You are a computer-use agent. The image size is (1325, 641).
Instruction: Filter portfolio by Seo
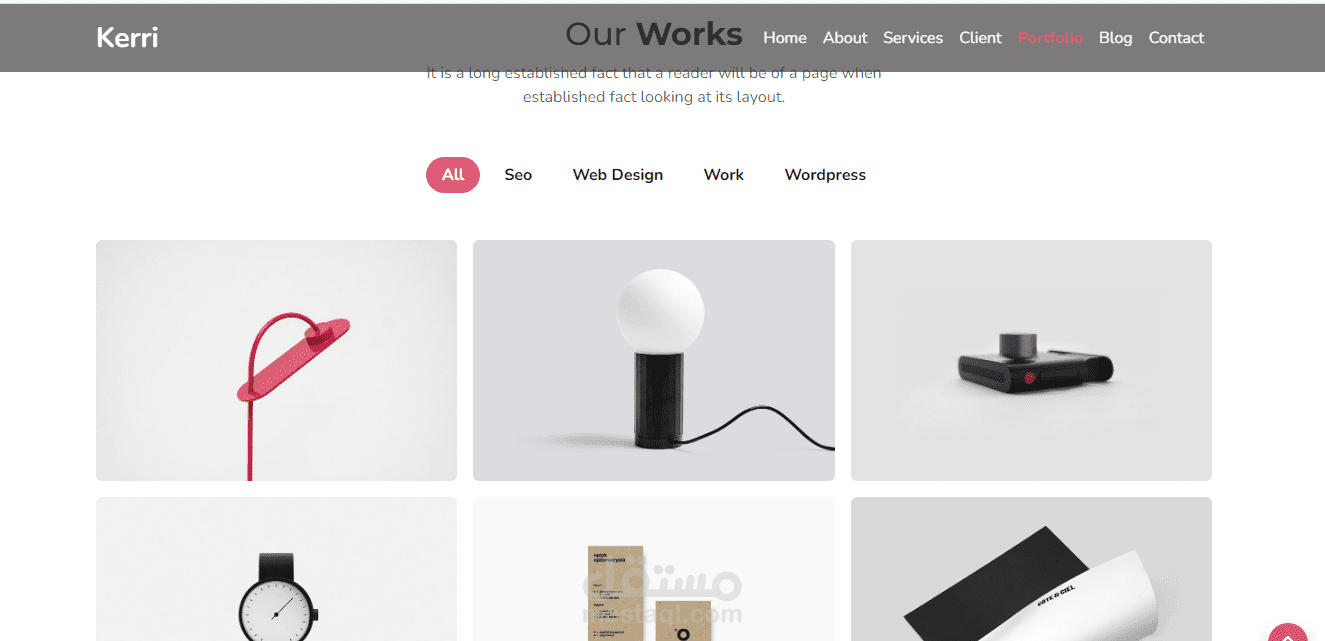click(x=518, y=175)
